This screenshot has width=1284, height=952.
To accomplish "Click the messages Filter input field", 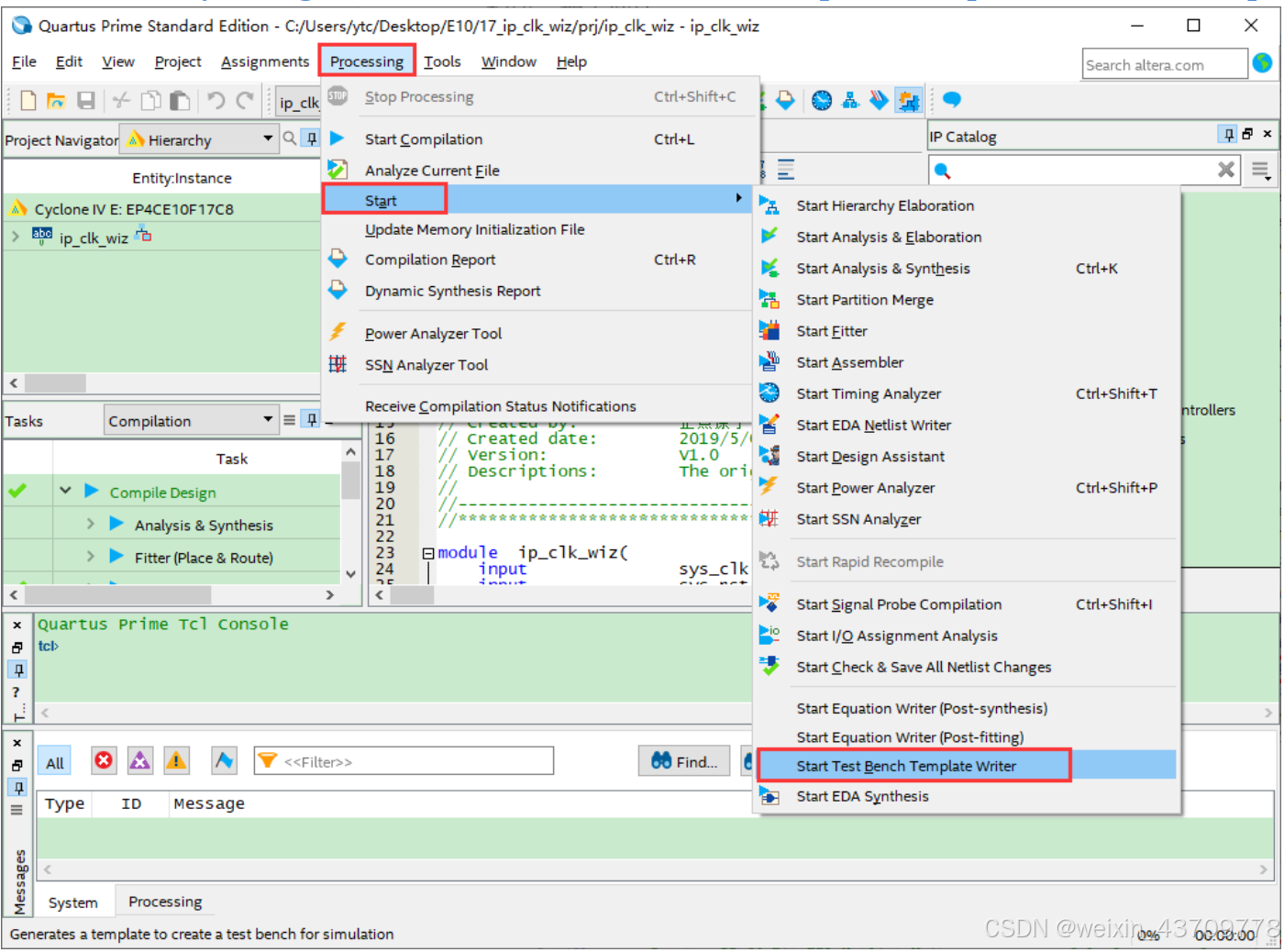I will (404, 761).
